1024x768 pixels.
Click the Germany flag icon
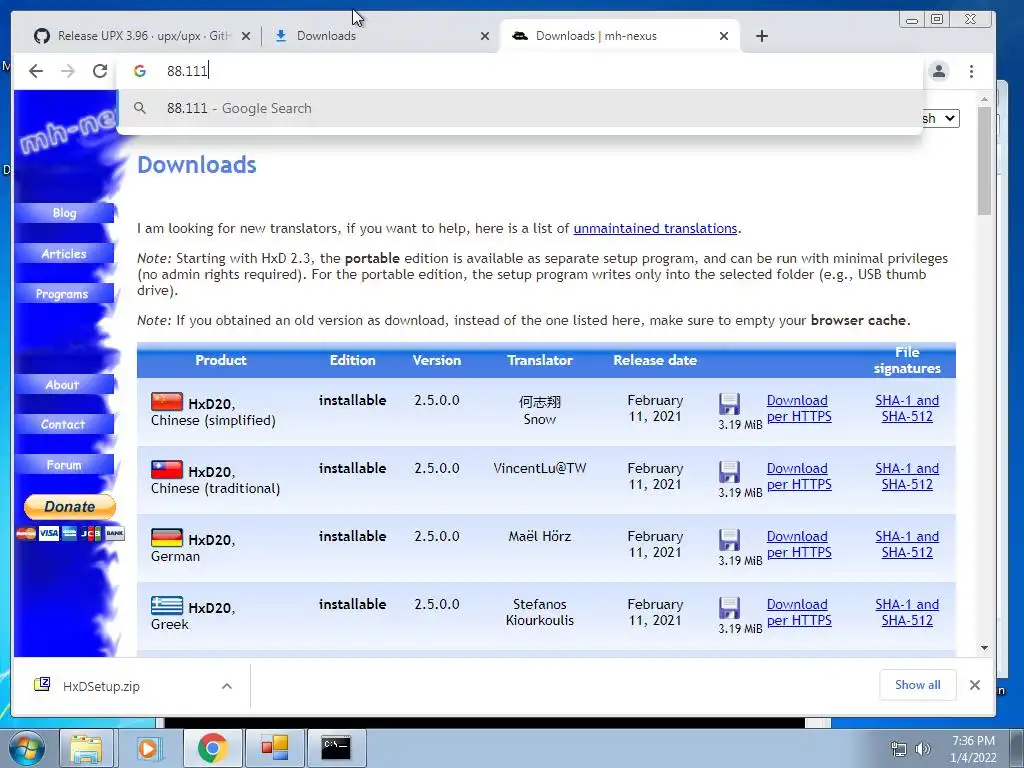pos(167,537)
